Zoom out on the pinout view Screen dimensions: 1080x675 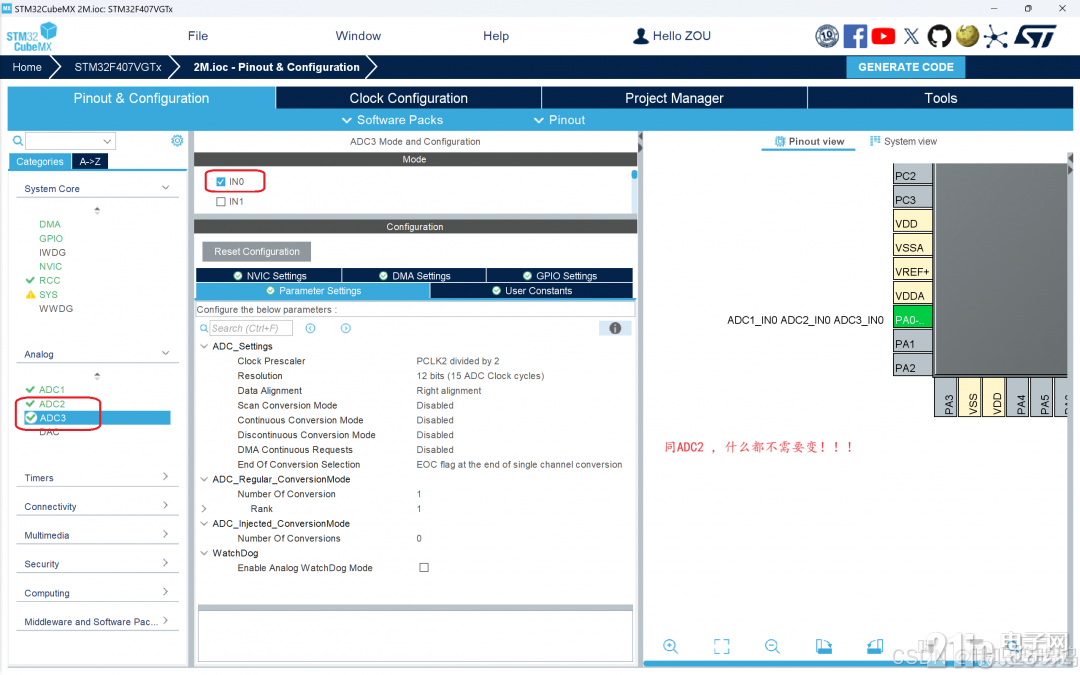click(772, 646)
